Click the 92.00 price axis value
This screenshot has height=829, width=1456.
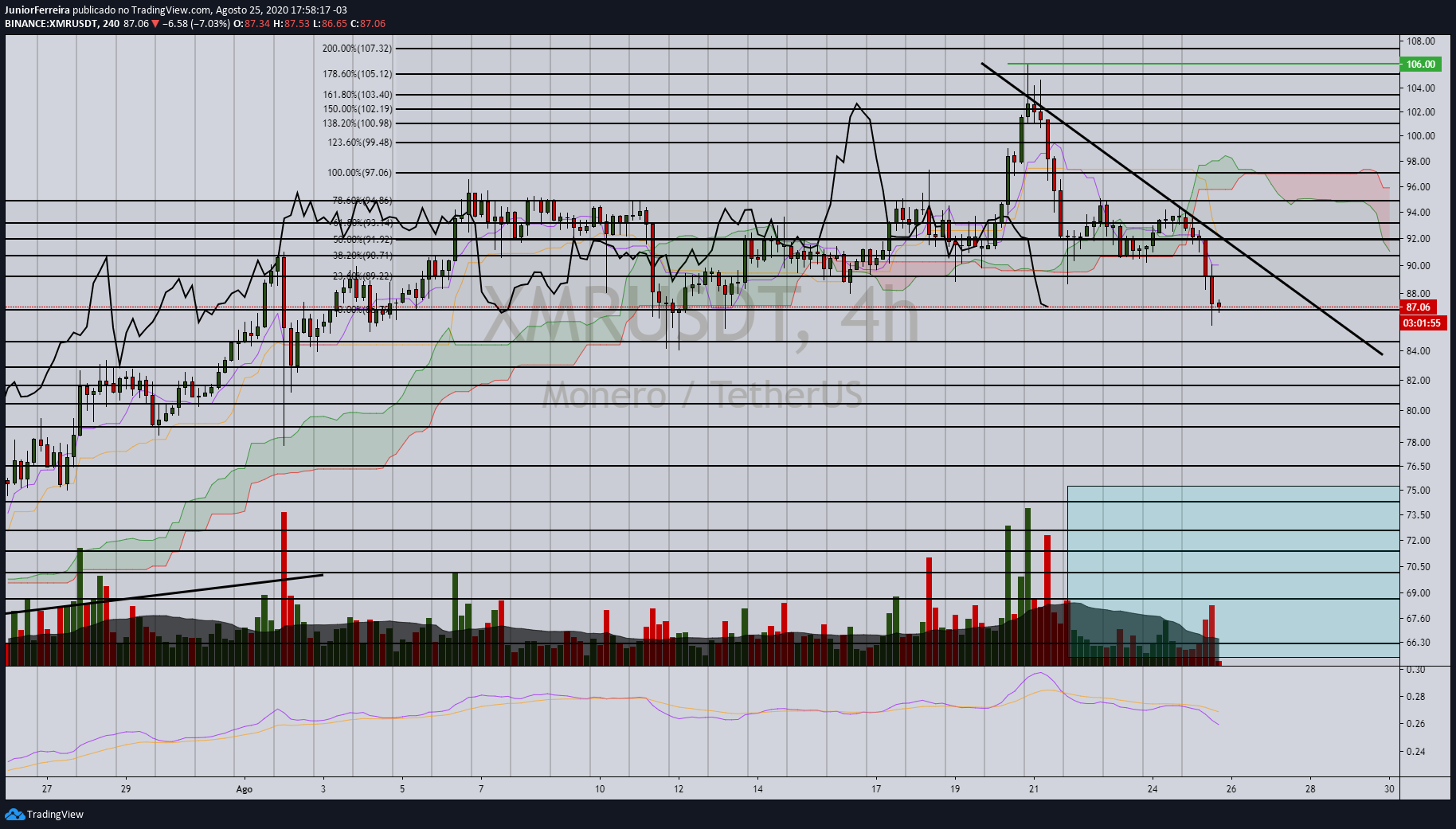1419,239
